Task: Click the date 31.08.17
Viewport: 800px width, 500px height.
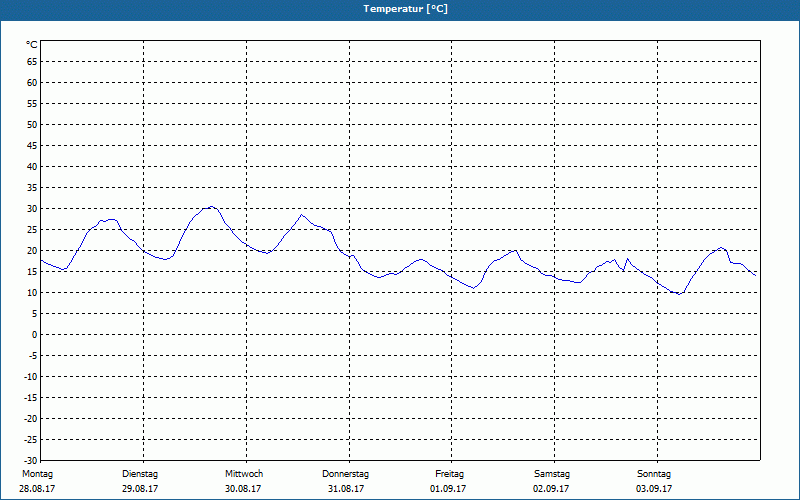Action: tap(346, 489)
